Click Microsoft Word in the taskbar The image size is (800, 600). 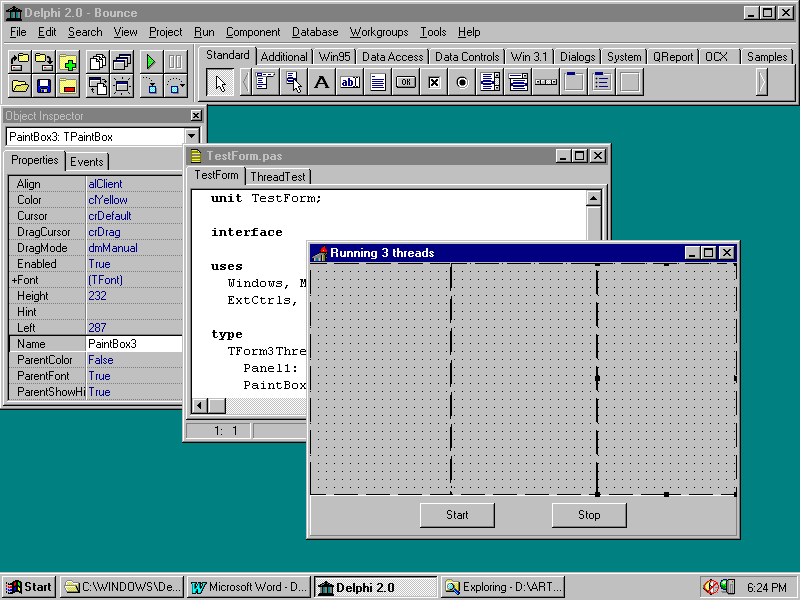(x=249, y=587)
